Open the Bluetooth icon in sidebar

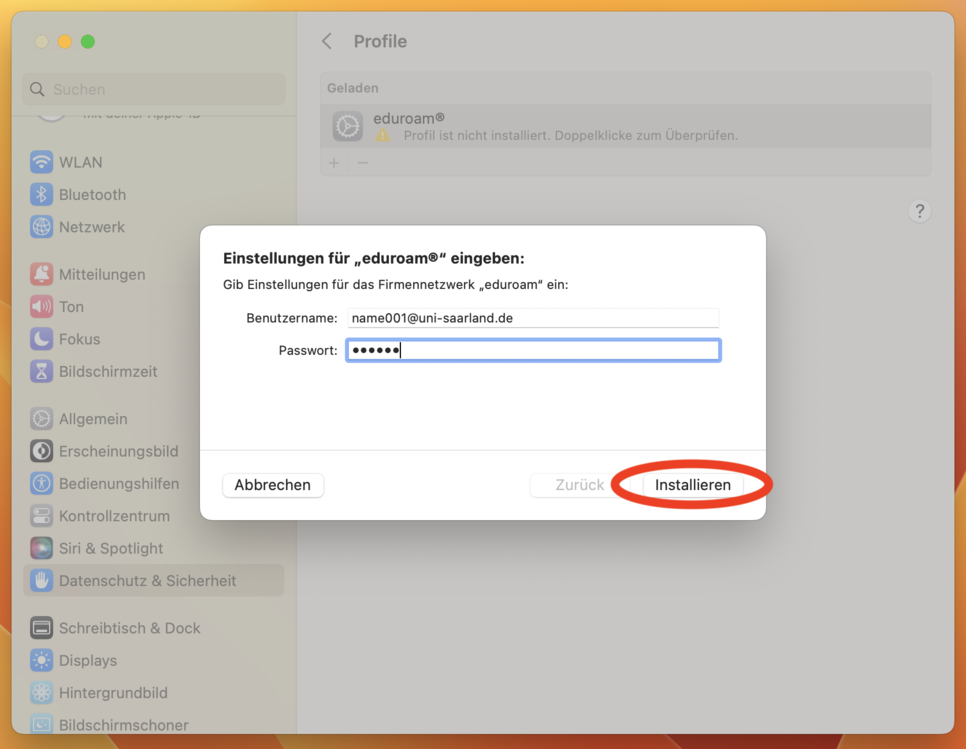(41, 195)
